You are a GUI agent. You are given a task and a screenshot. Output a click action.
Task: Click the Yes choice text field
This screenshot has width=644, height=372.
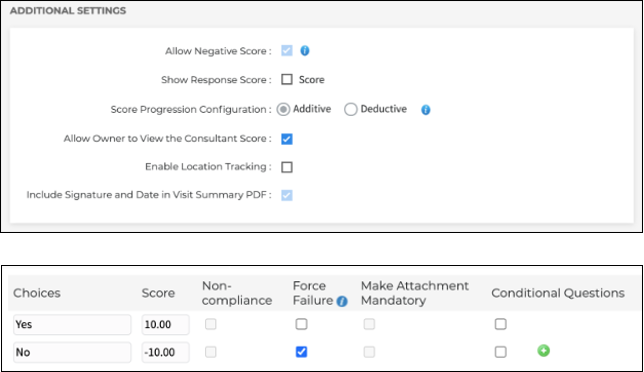(x=72, y=324)
